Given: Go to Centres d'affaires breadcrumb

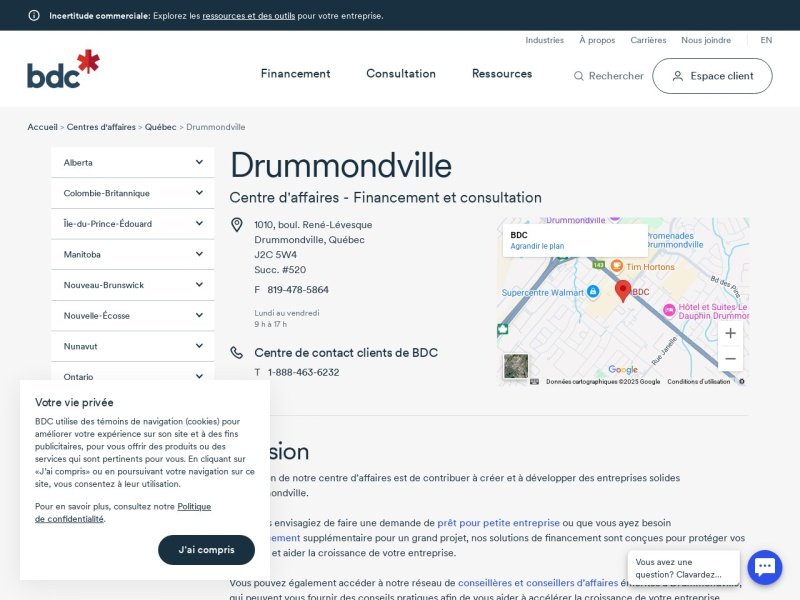Looking at the screenshot, I should coord(101,127).
